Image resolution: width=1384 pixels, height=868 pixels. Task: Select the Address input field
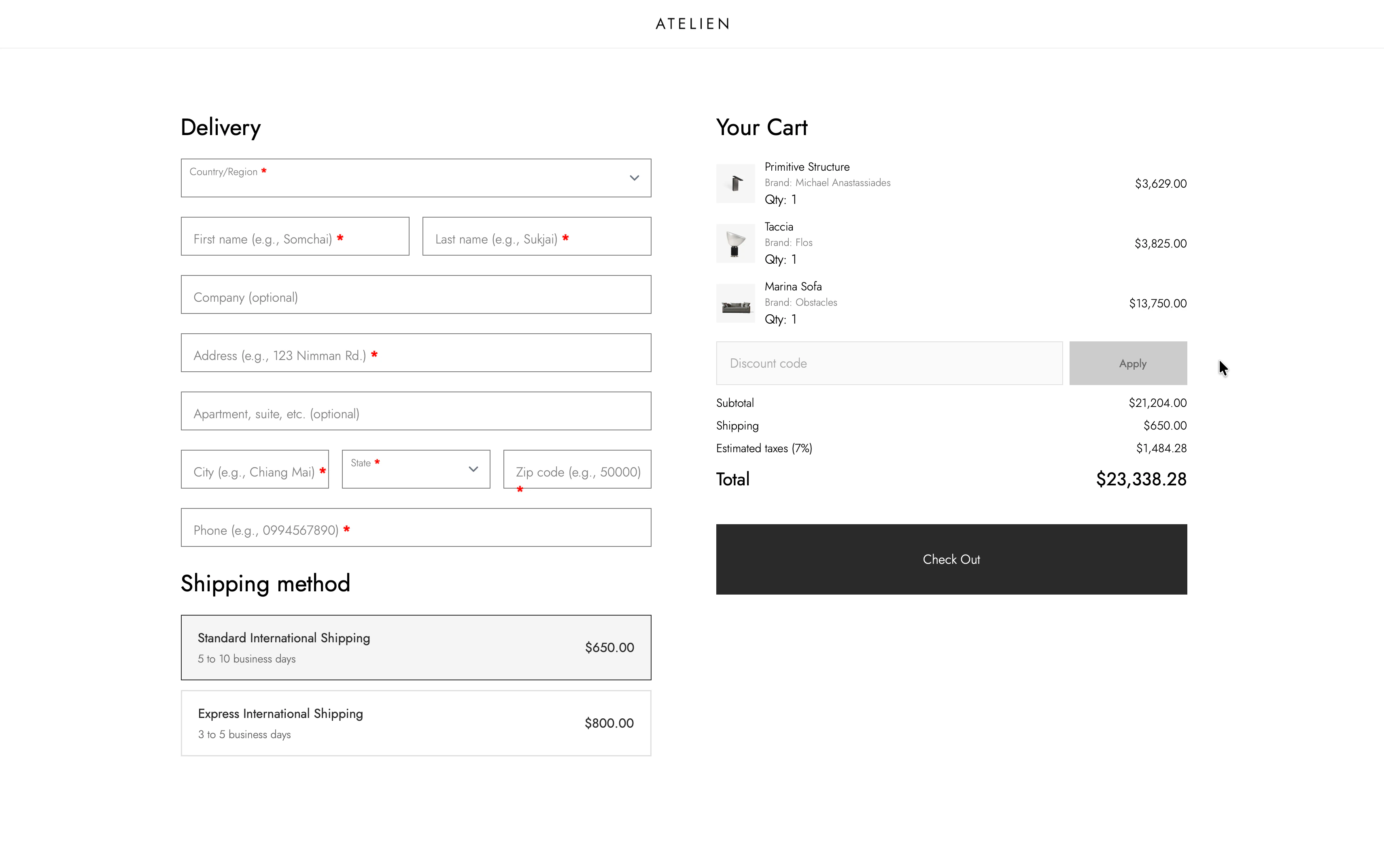[416, 352]
